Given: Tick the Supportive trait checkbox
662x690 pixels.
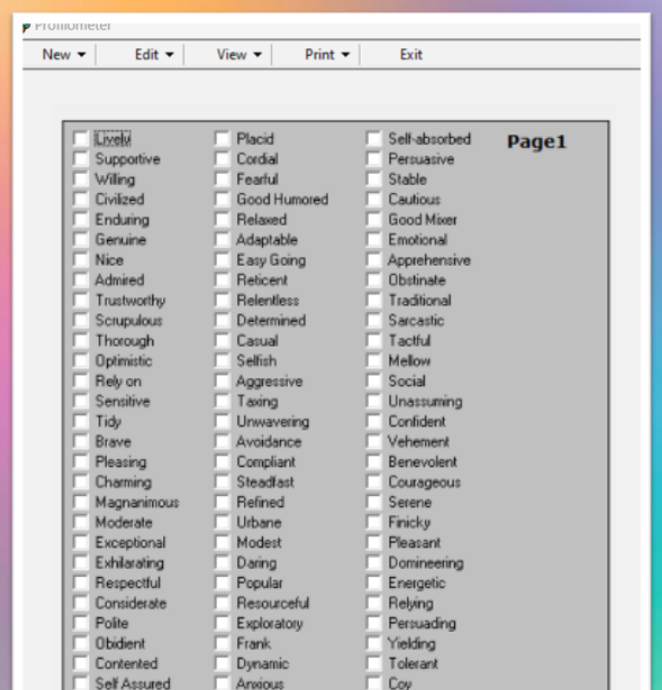Looking at the screenshot, I should click(81, 159).
